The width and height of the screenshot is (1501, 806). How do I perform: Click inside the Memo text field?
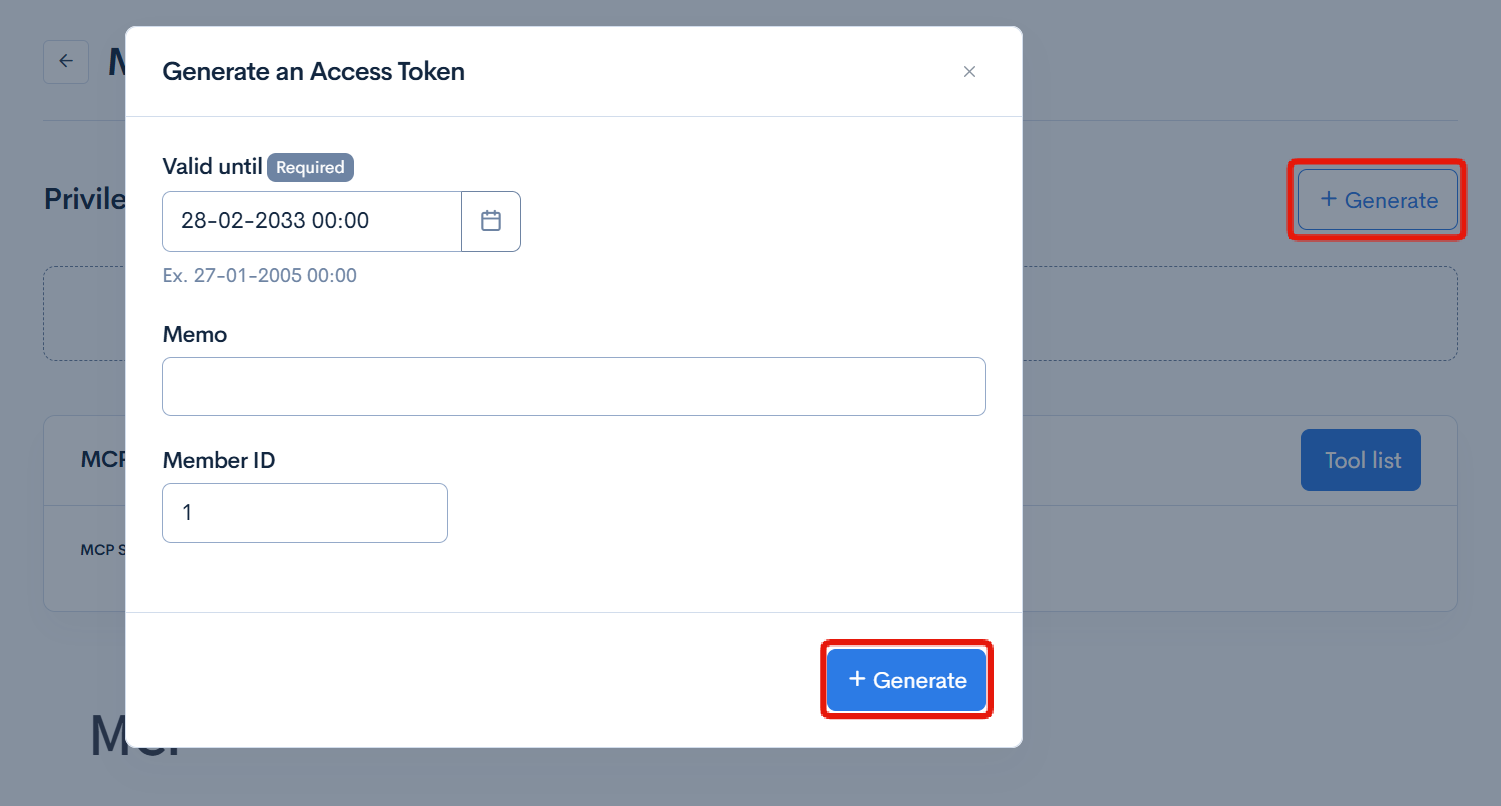point(573,386)
